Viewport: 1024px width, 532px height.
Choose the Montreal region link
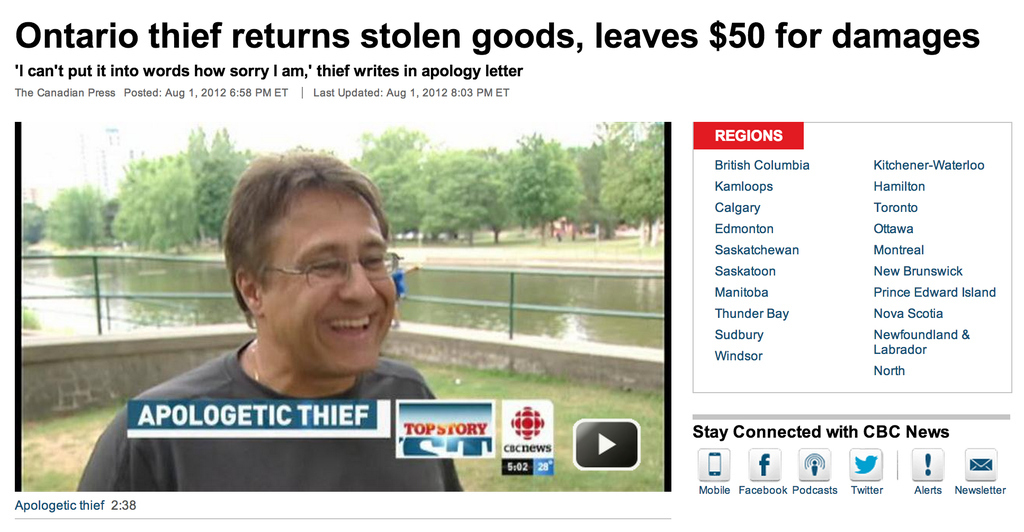pos(899,250)
